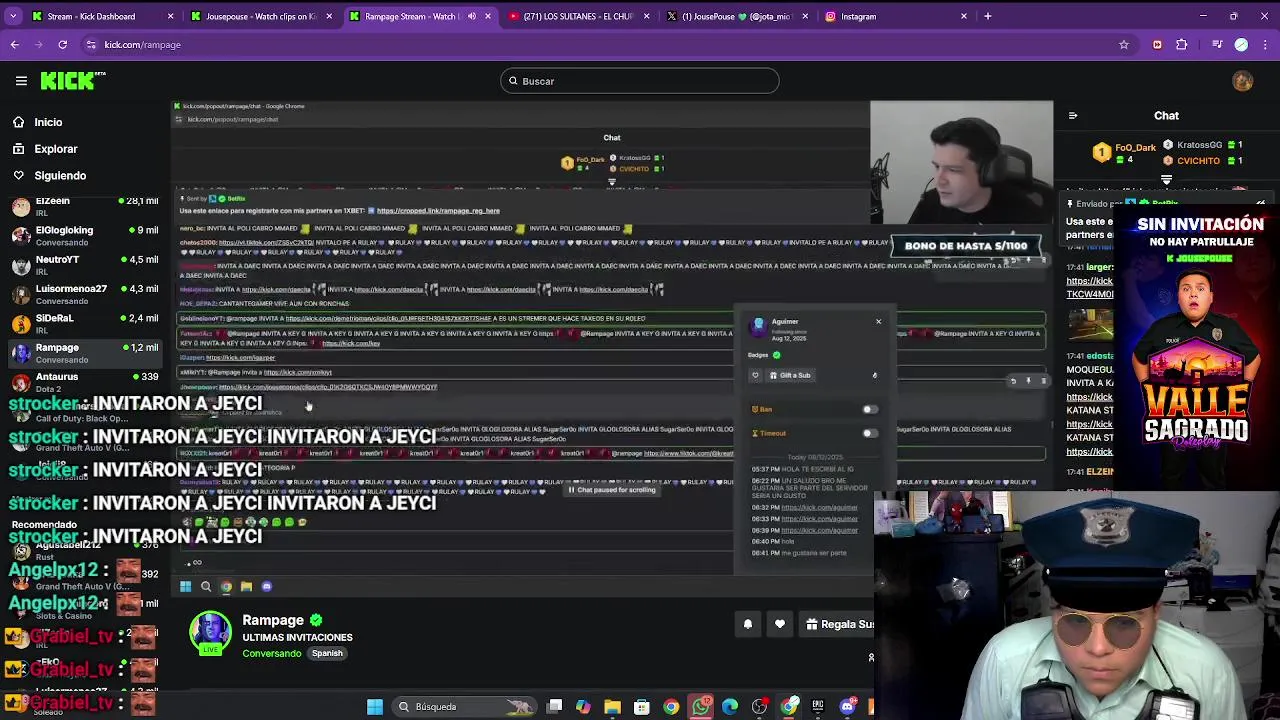This screenshot has width=1280, height=720.
Task: Open Discord from the taskbar
Action: point(847,707)
